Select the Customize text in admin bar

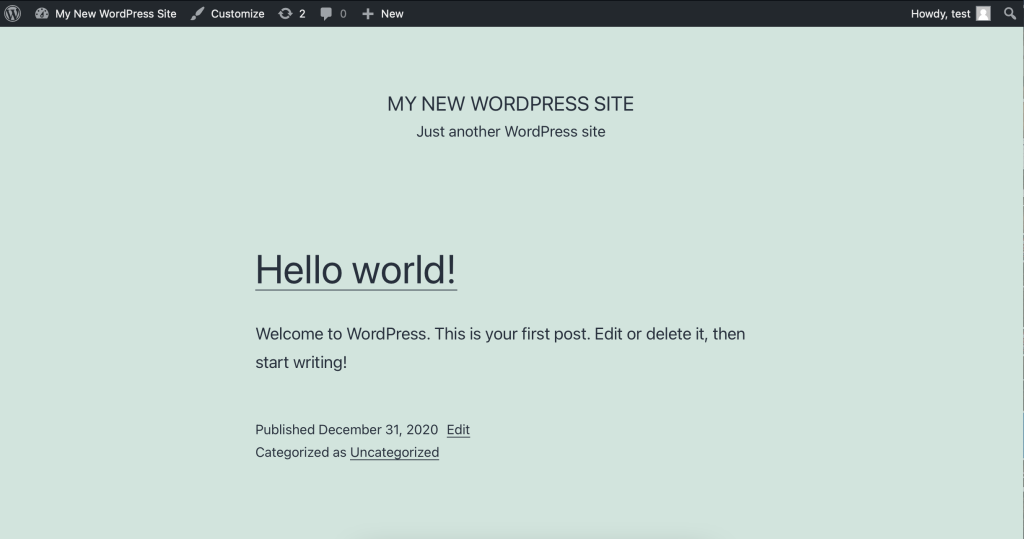pyautogui.click(x=237, y=14)
